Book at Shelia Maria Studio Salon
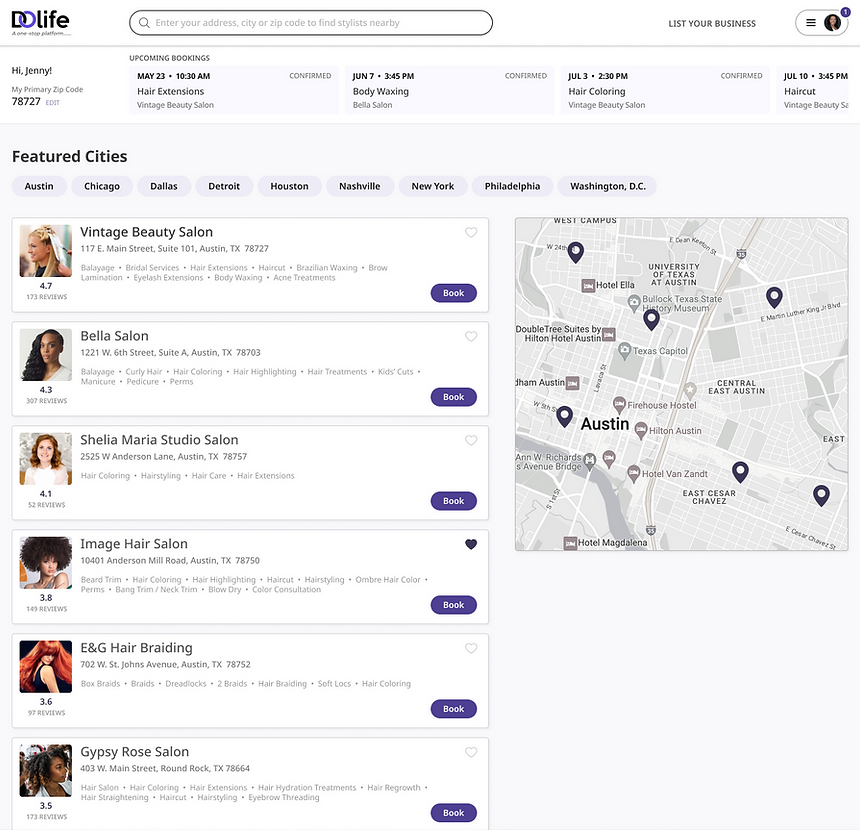 pyautogui.click(x=453, y=500)
